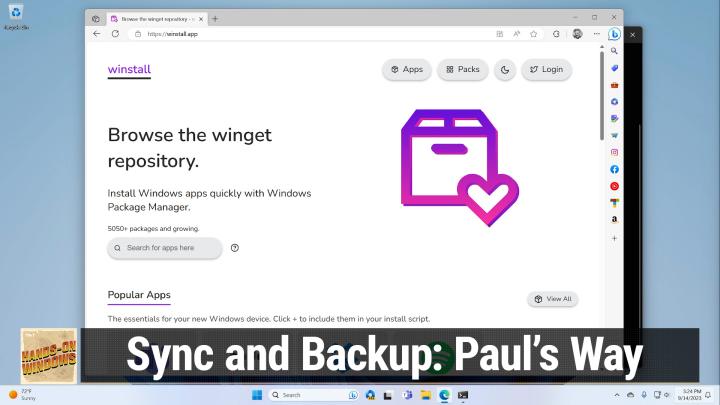
Task: Open the sidebar Shopping tag icon
Action: 614,68
